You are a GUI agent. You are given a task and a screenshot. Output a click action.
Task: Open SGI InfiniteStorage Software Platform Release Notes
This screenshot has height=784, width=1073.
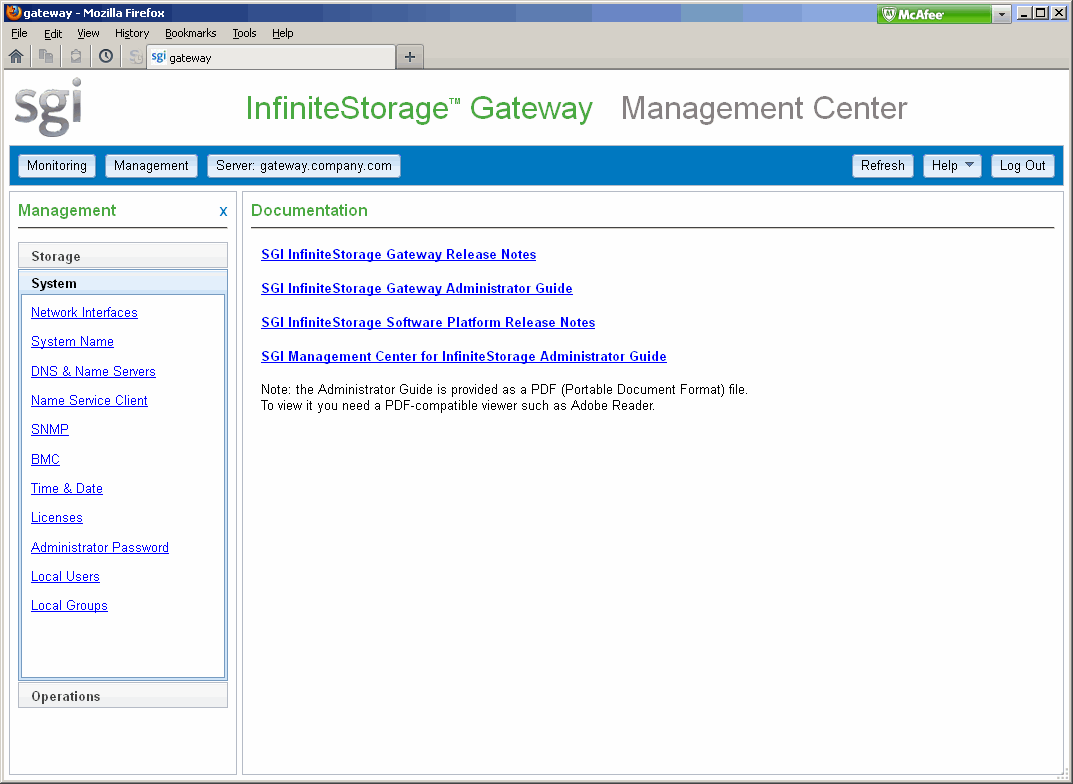428,322
